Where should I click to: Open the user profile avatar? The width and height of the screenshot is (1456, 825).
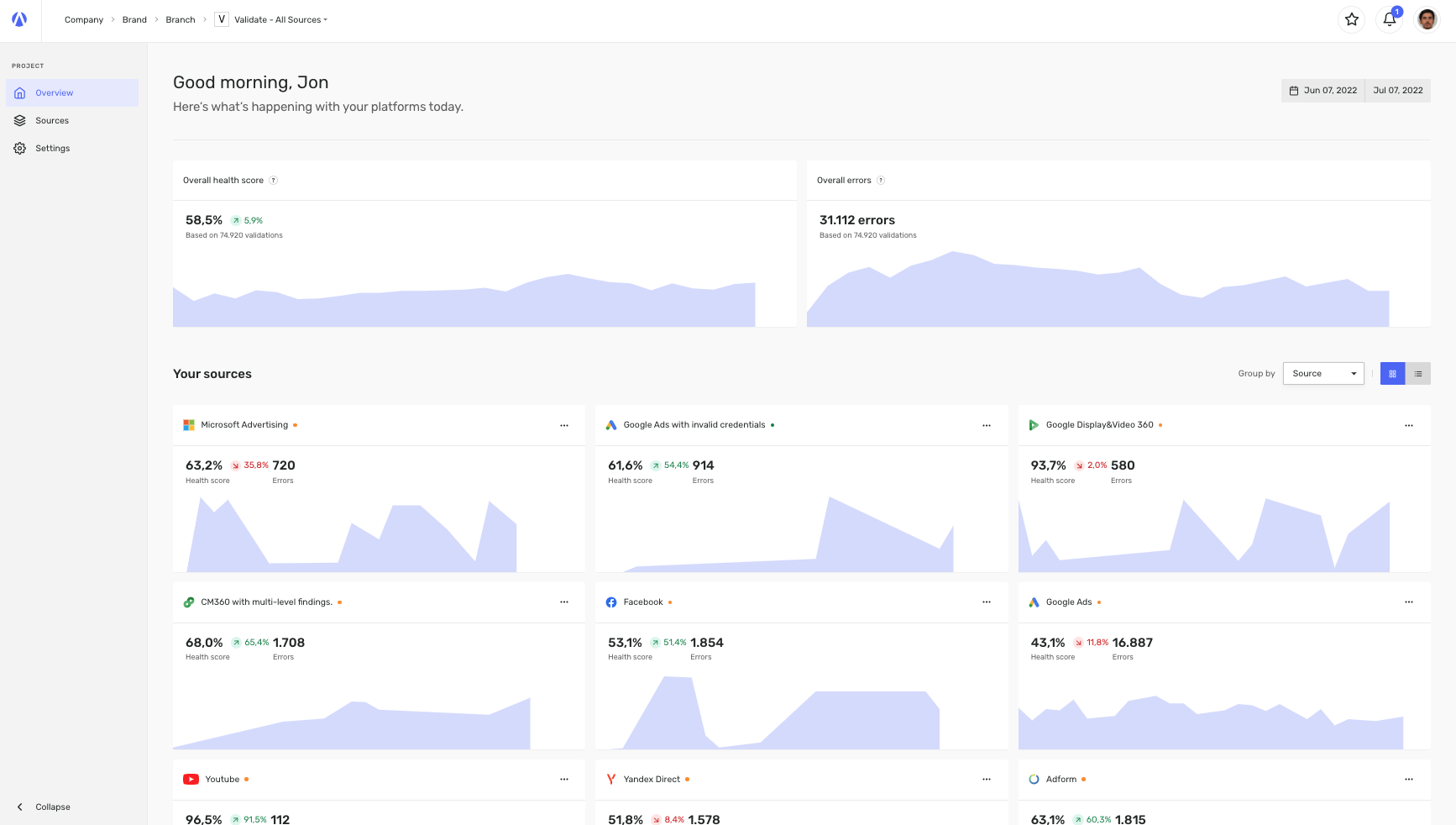tap(1427, 19)
